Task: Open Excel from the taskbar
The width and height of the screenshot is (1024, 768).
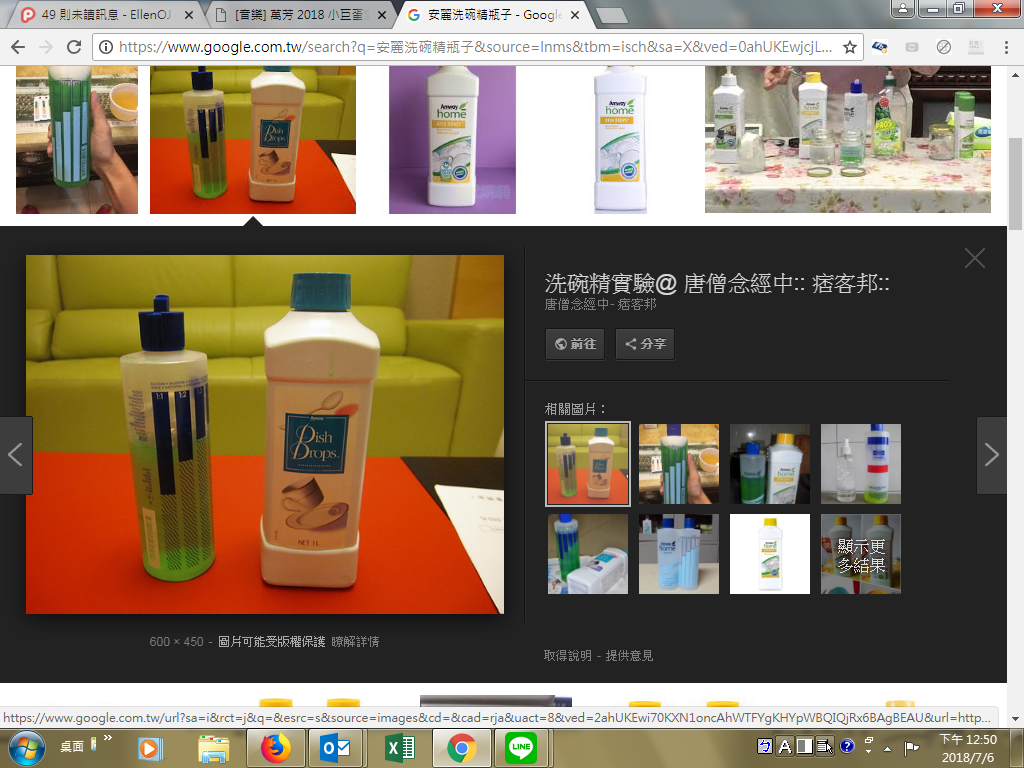Action: (400, 748)
